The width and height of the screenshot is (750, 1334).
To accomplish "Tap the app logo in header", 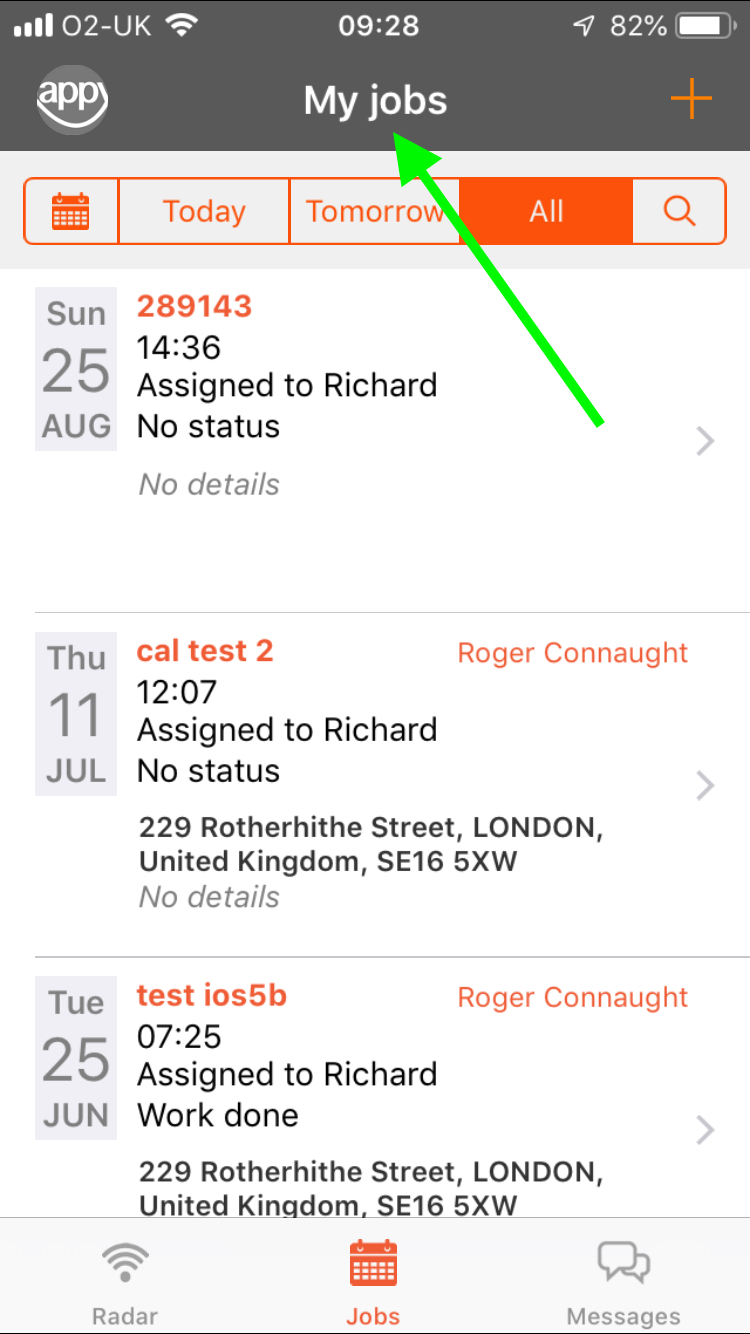I will [x=72, y=99].
